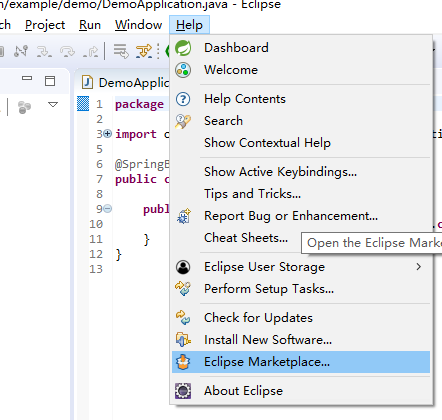Click the Drop to Frame toolbar icon
The image size is (442, 420).
tap(121, 51)
